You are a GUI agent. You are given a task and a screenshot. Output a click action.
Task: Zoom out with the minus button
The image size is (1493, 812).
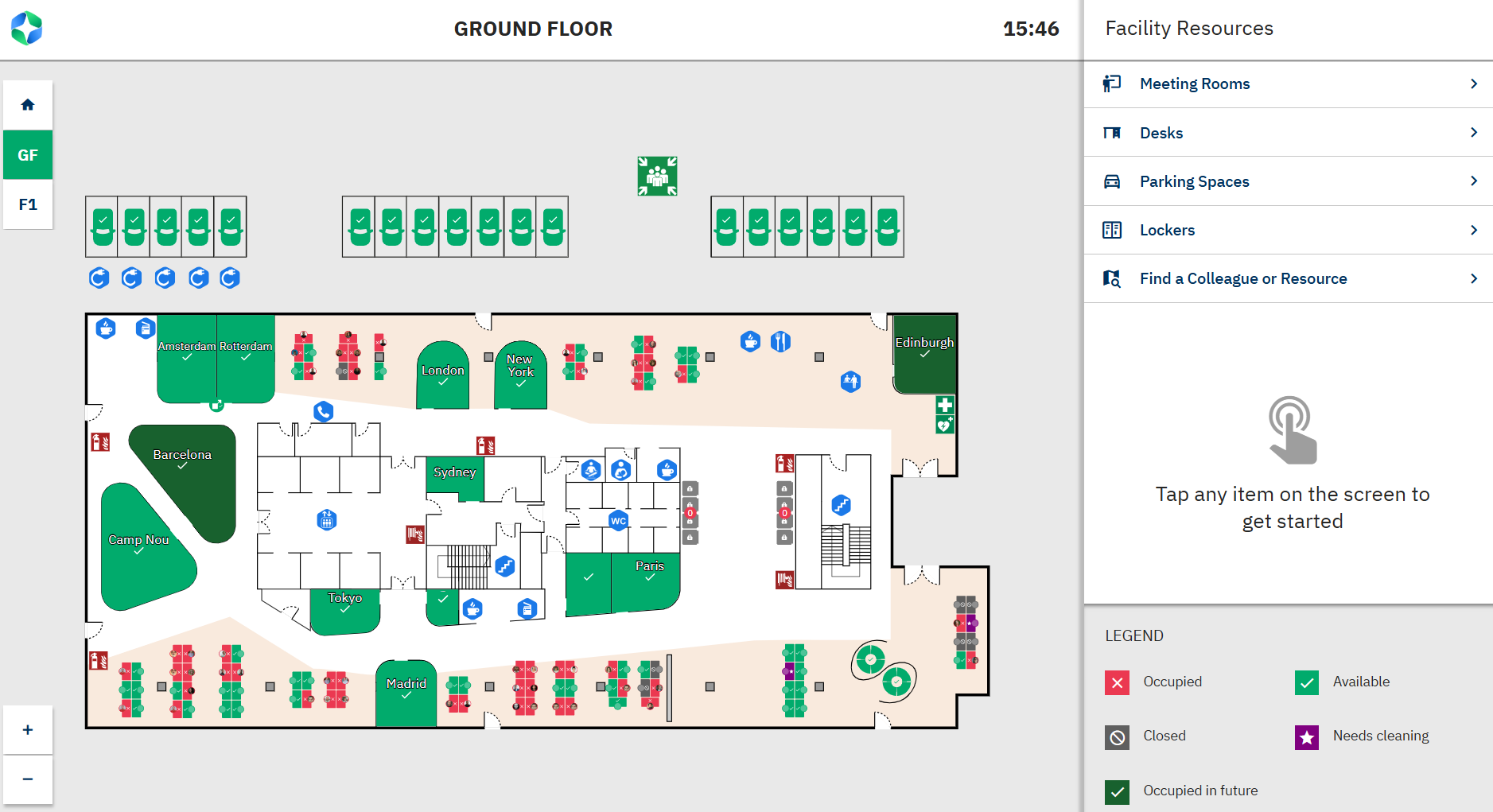click(x=28, y=779)
